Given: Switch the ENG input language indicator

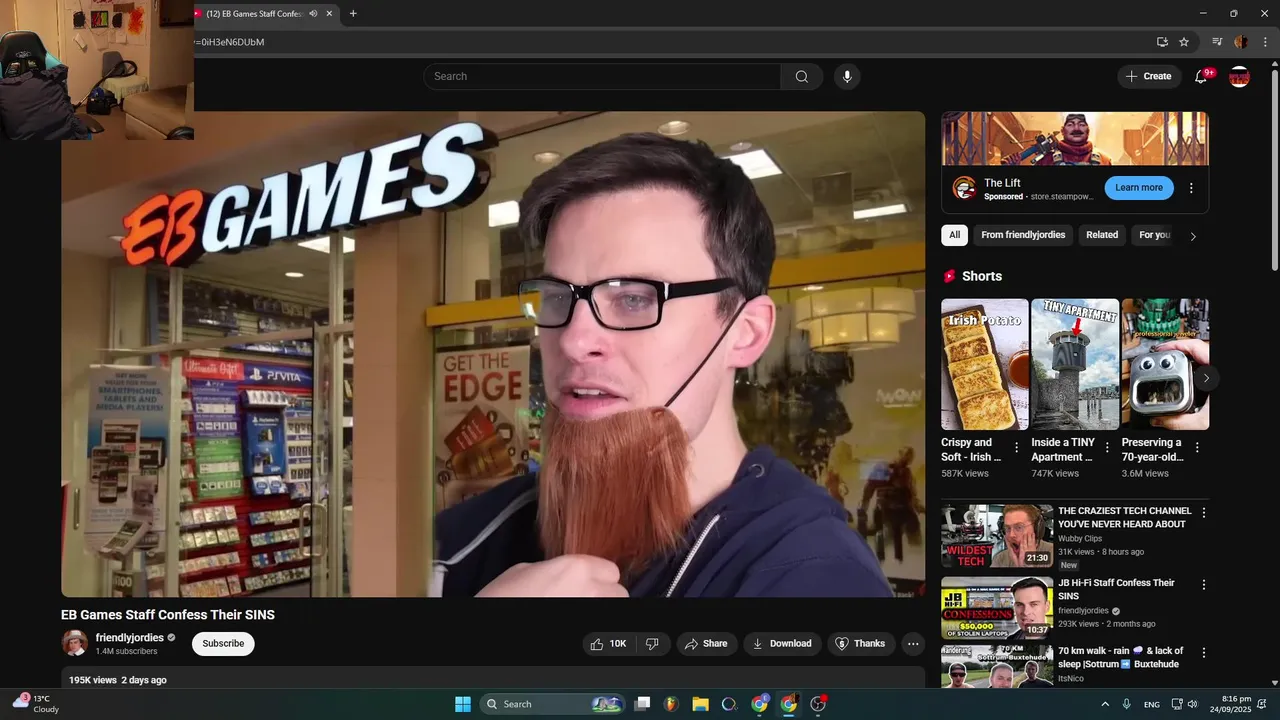Looking at the screenshot, I should tap(1152, 704).
